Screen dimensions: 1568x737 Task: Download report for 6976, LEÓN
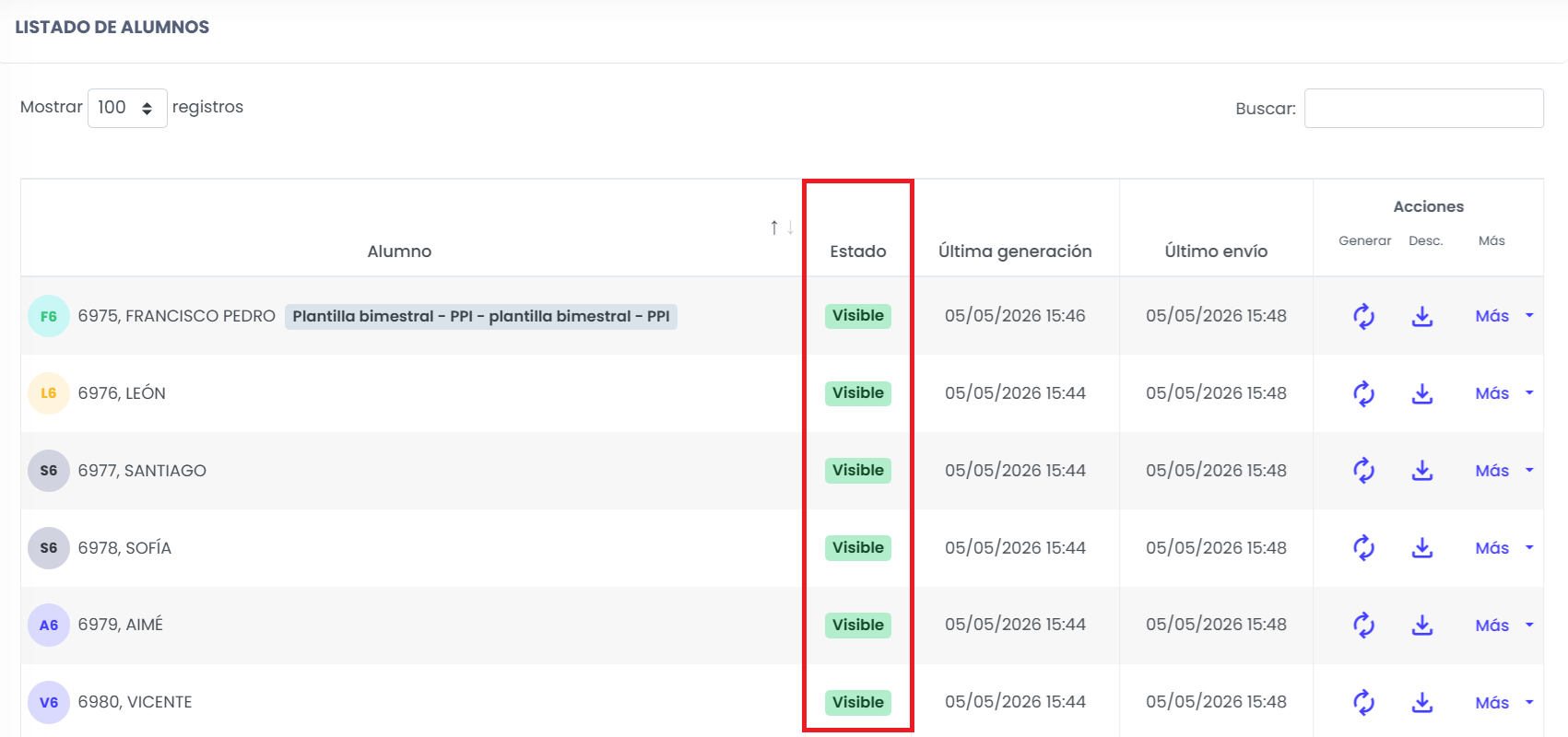1422,393
